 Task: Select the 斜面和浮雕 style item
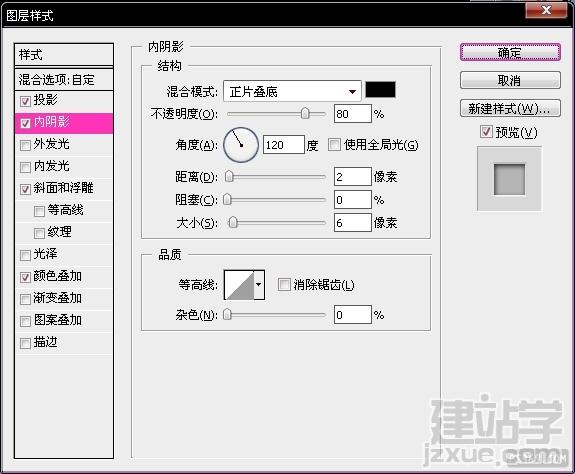[x=64, y=189]
